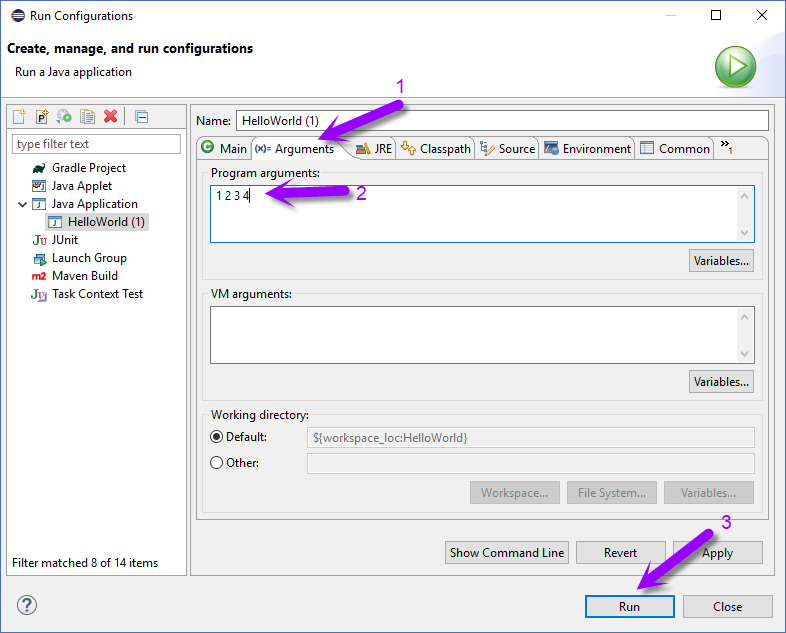The width and height of the screenshot is (786, 633).
Task: Open the Classpath tab
Action: (x=436, y=149)
